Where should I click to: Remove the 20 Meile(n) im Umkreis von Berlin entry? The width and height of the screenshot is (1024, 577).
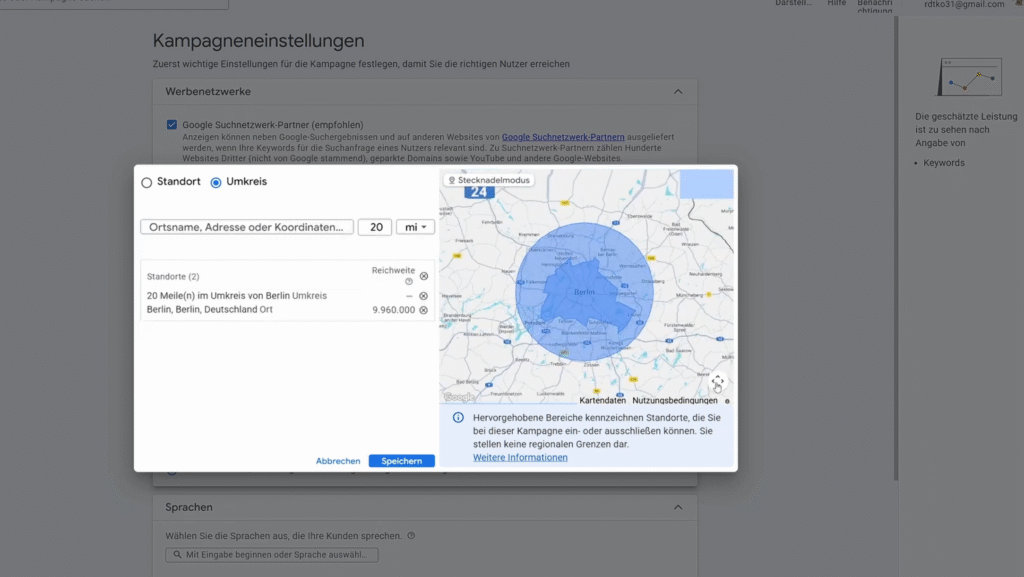[x=423, y=296]
